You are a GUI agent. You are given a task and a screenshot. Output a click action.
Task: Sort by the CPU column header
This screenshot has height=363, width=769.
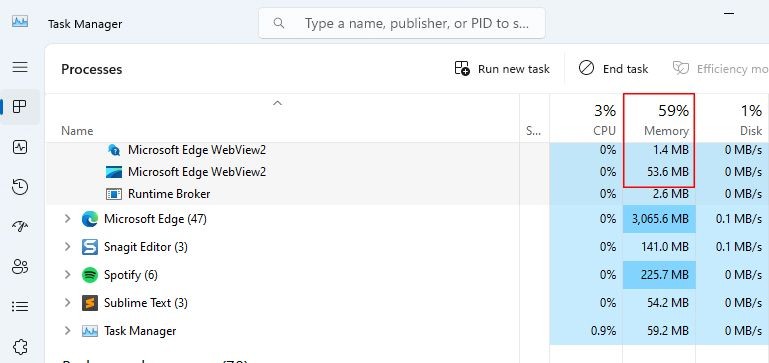click(x=586, y=118)
